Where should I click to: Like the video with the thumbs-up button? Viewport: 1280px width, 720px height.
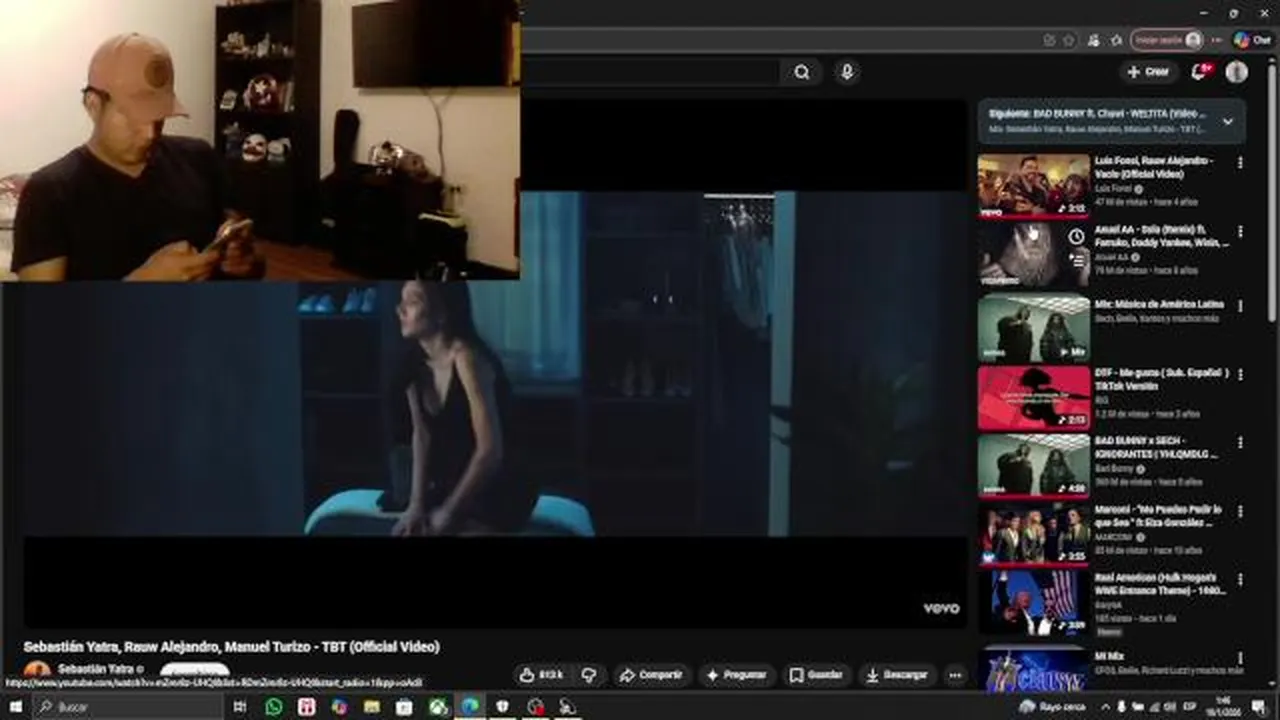(542, 675)
